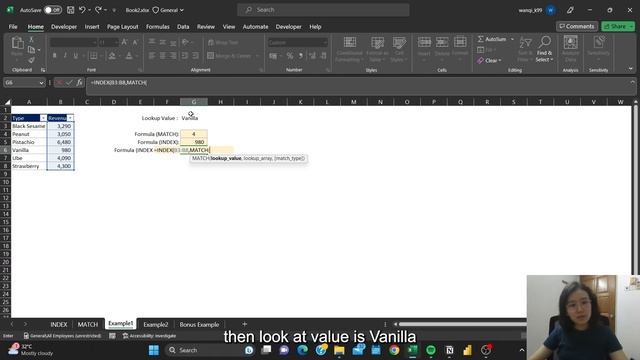Collapse the ribbon with the chevron
The height and width of the screenshot is (360, 640).
(631, 69)
